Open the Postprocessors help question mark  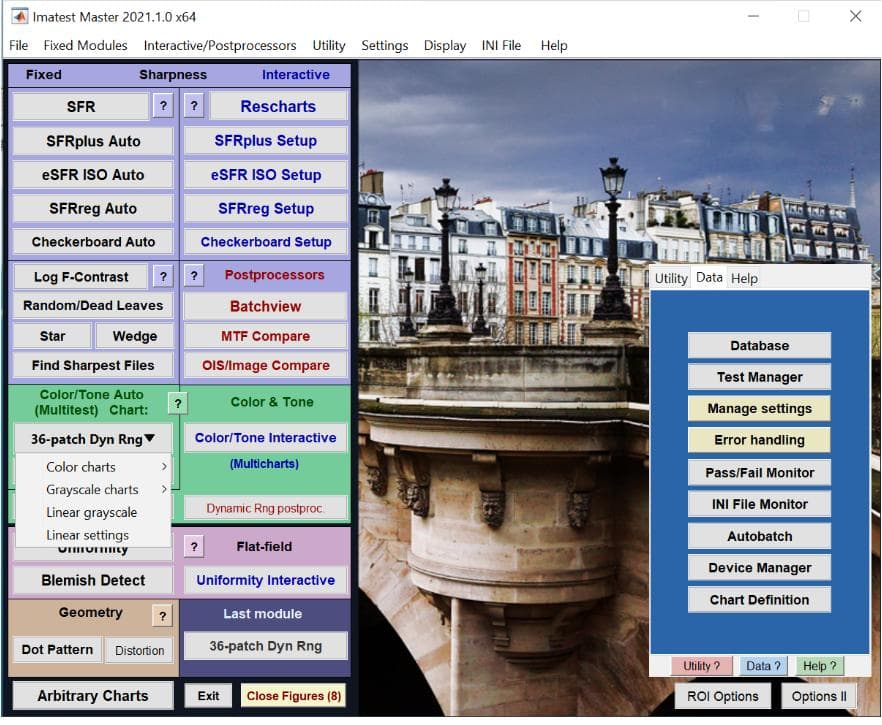click(x=194, y=276)
